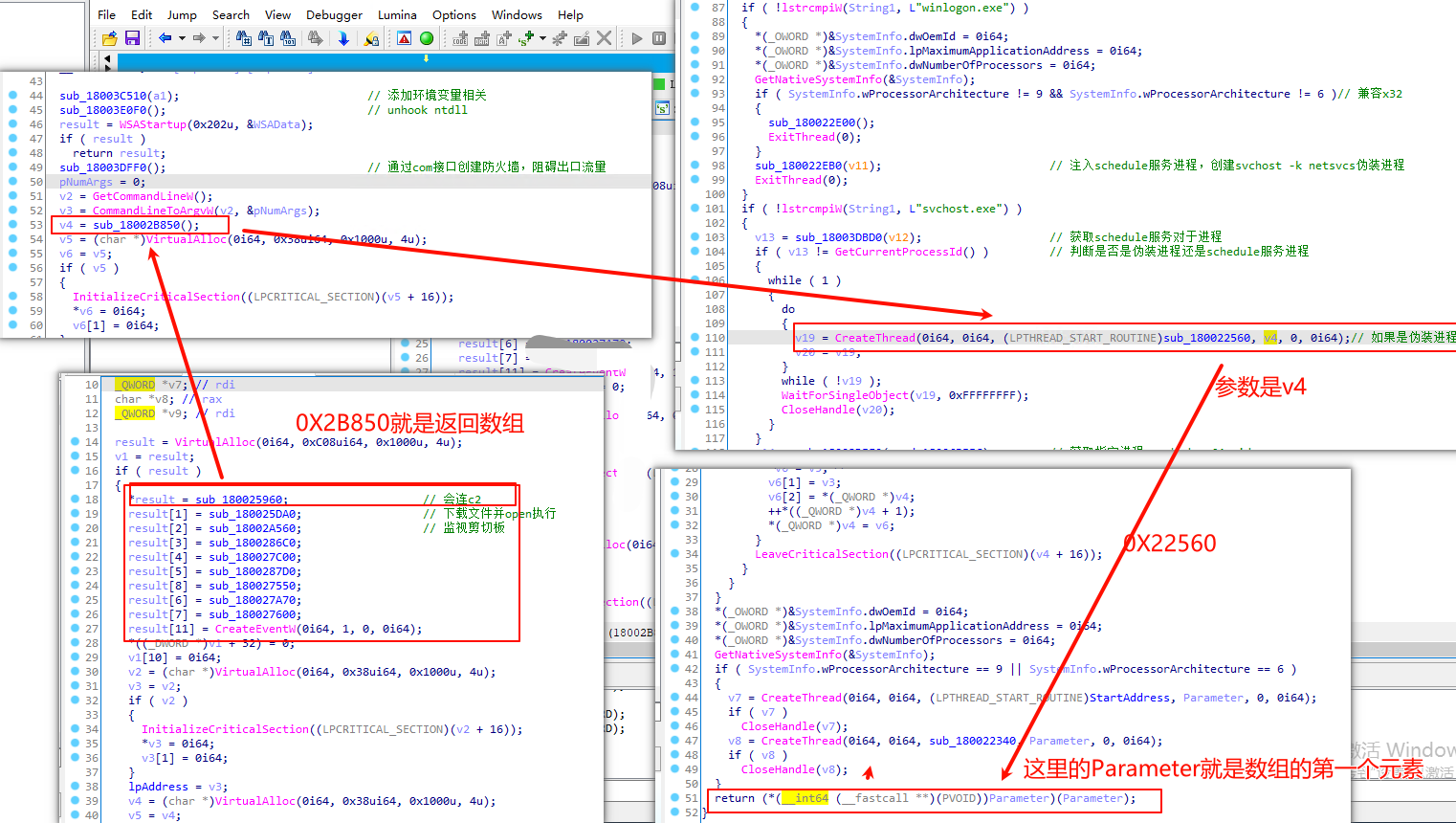1456x823 pixels.
Task: Toggle breakpoint dot beside the sub_180025DA0 line
Action: [x=75, y=514]
